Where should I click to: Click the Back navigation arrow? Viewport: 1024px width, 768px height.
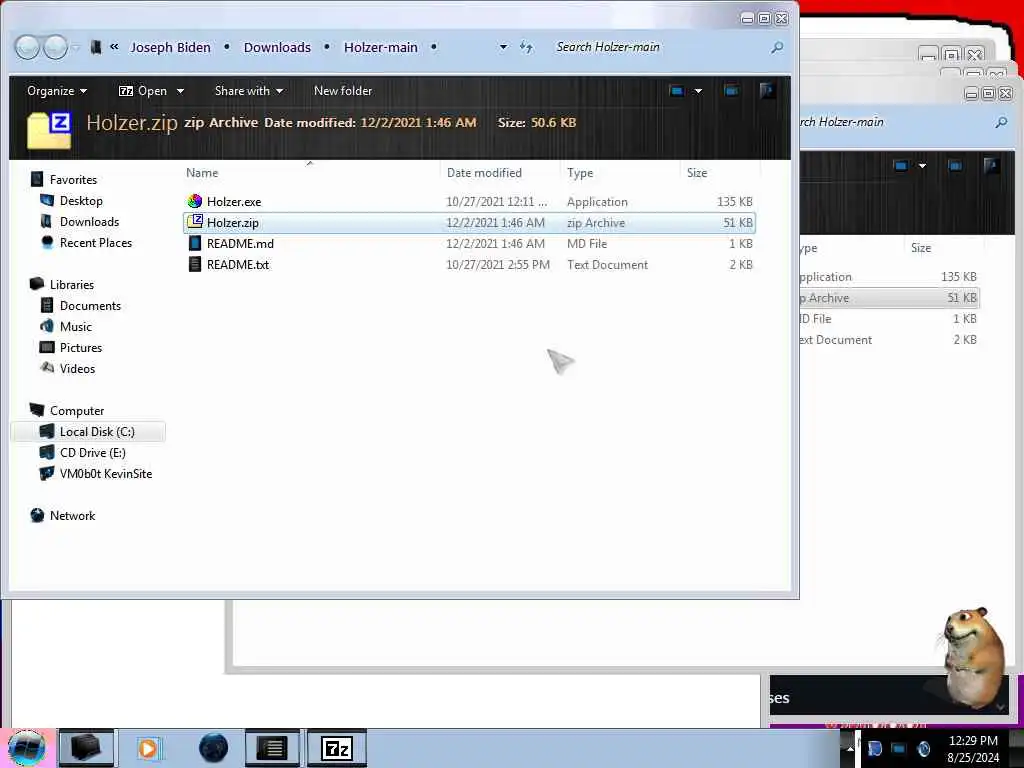(x=27, y=47)
